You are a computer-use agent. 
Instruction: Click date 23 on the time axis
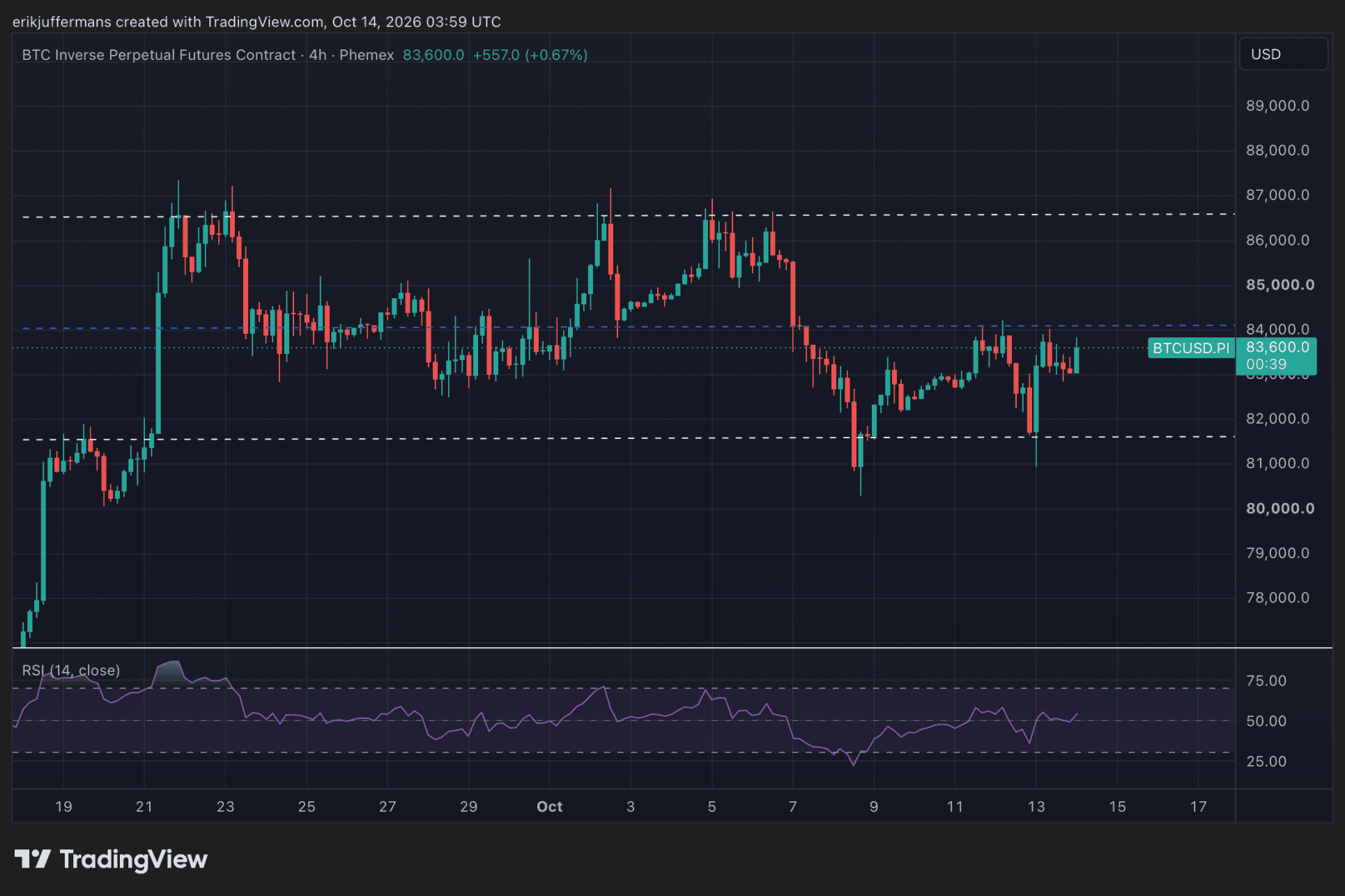[x=225, y=807]
